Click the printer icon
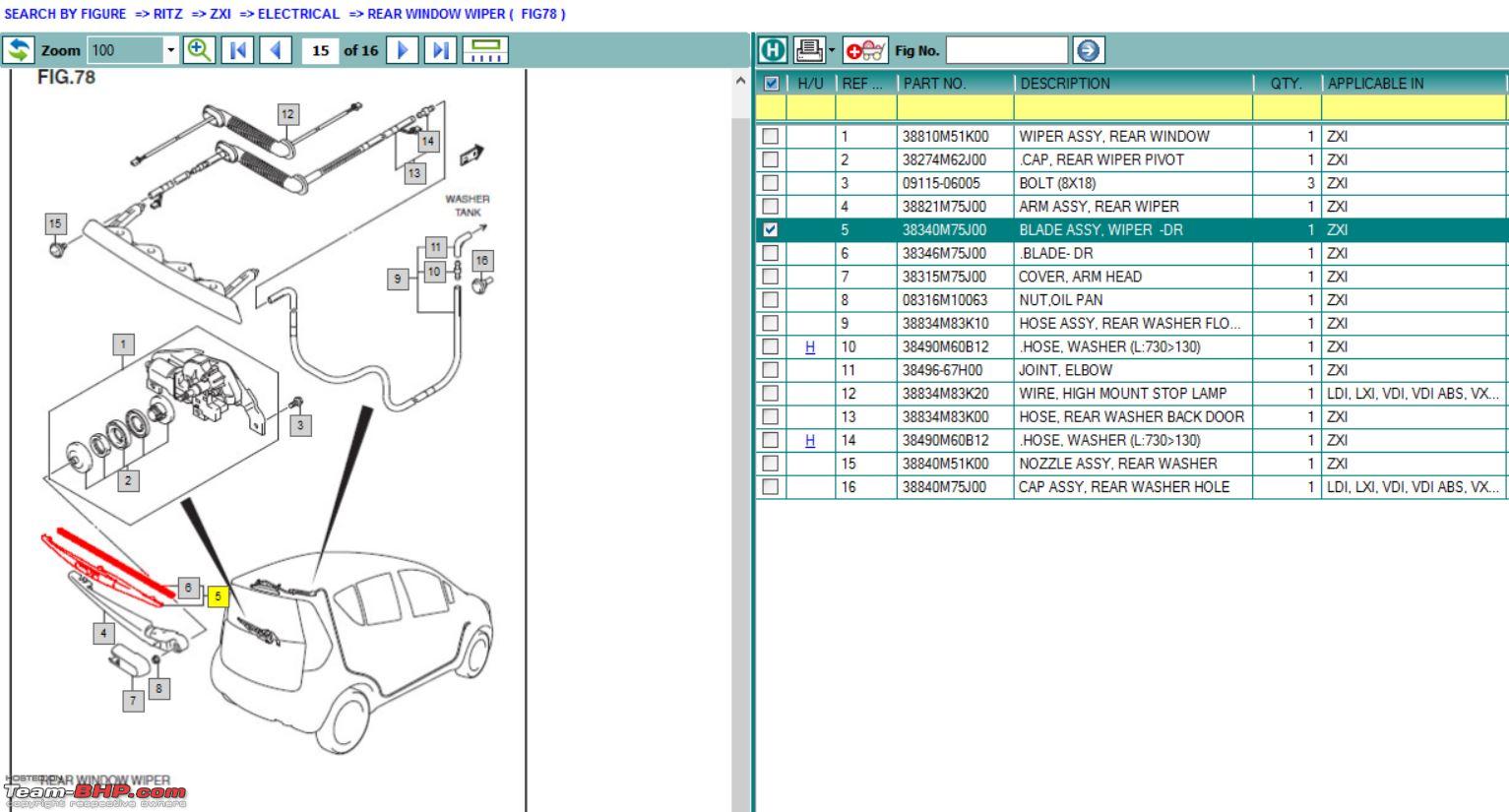This screenshot has width=1509, height=812. tap(809, 50)
